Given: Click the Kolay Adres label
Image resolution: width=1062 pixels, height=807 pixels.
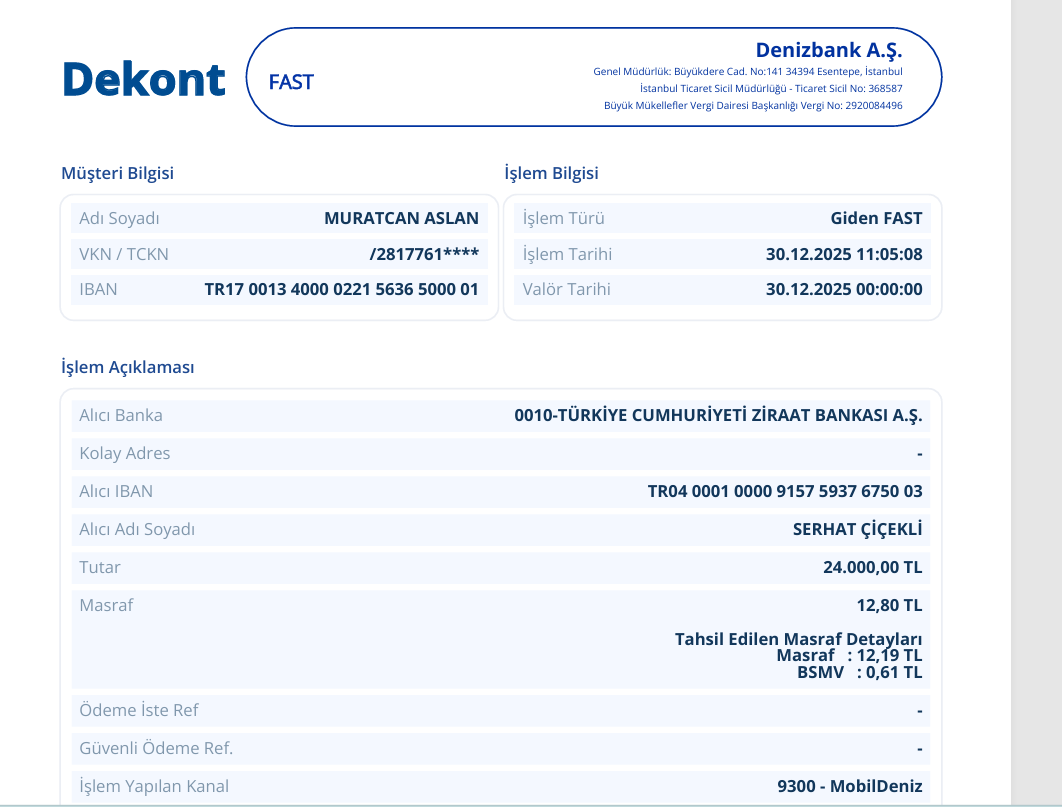Looking at the screenshot, I should pos(125,453).
